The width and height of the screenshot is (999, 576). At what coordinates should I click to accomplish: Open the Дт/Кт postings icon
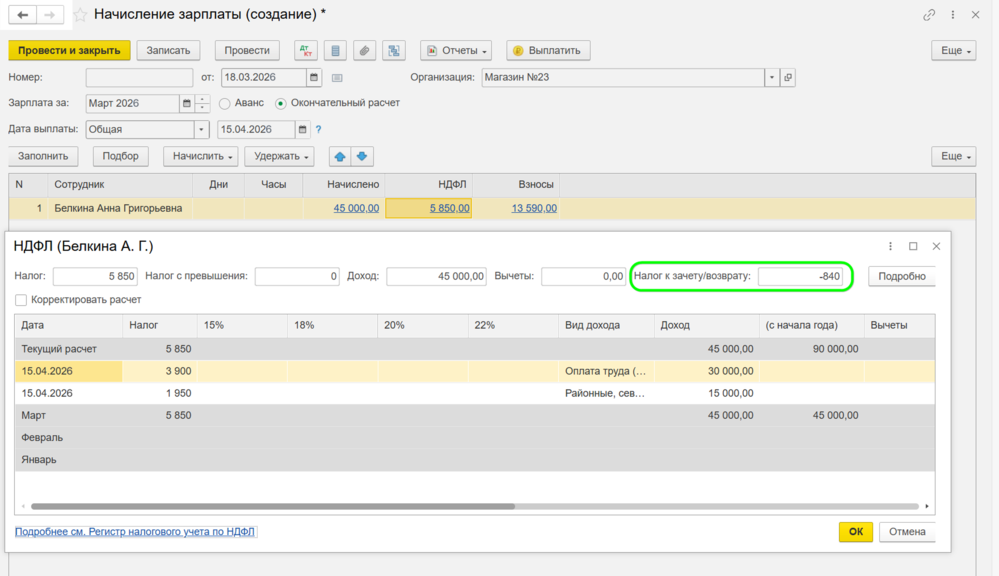tap(306, 50)
